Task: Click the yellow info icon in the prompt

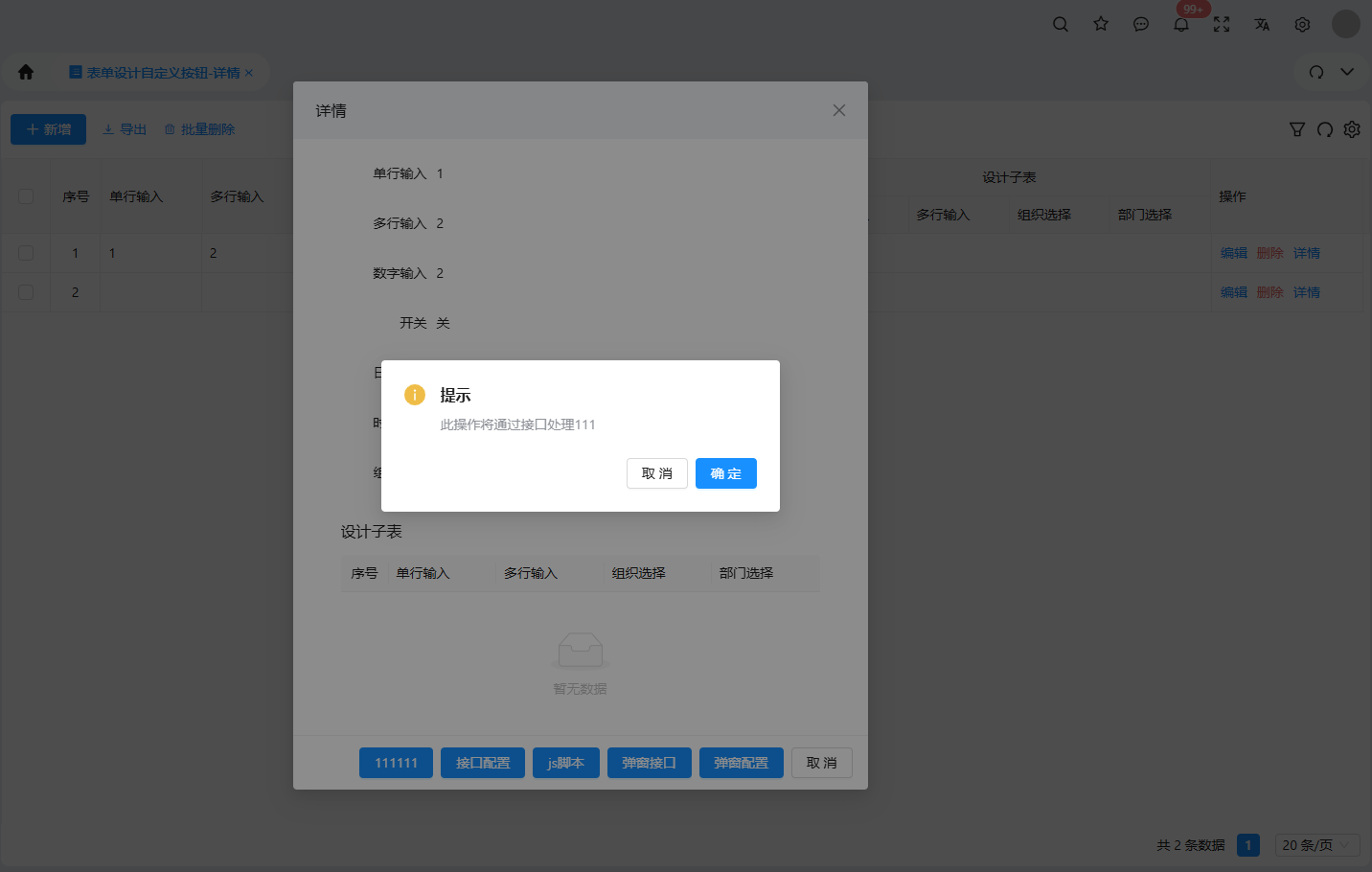Action: pyautogui.click(x=415, y=395)
